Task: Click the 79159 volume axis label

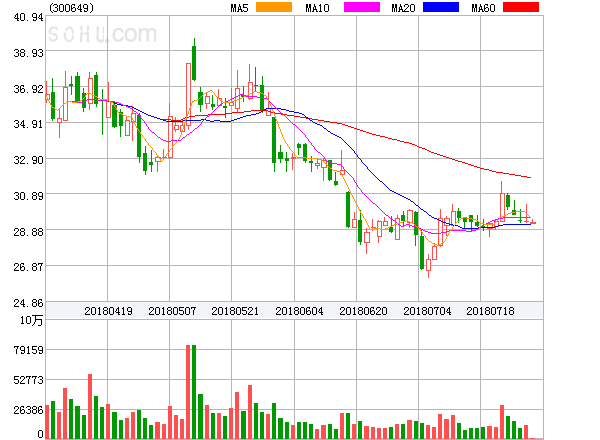Action: pyautogui.click(x=28, y=350)
